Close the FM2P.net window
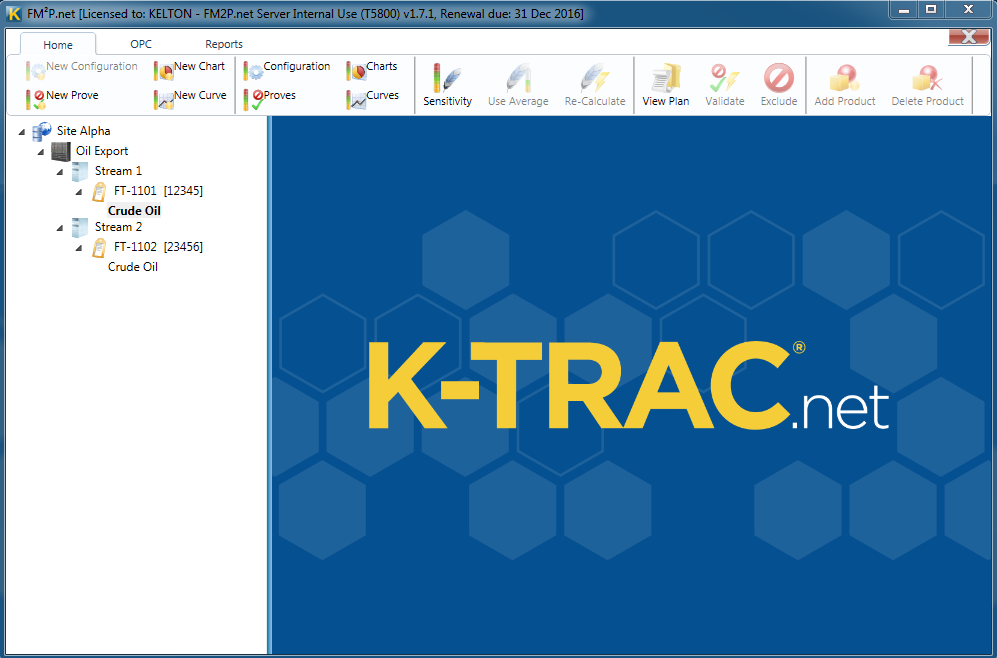This screenshot has height=658, width=997. tap(968, 10)
